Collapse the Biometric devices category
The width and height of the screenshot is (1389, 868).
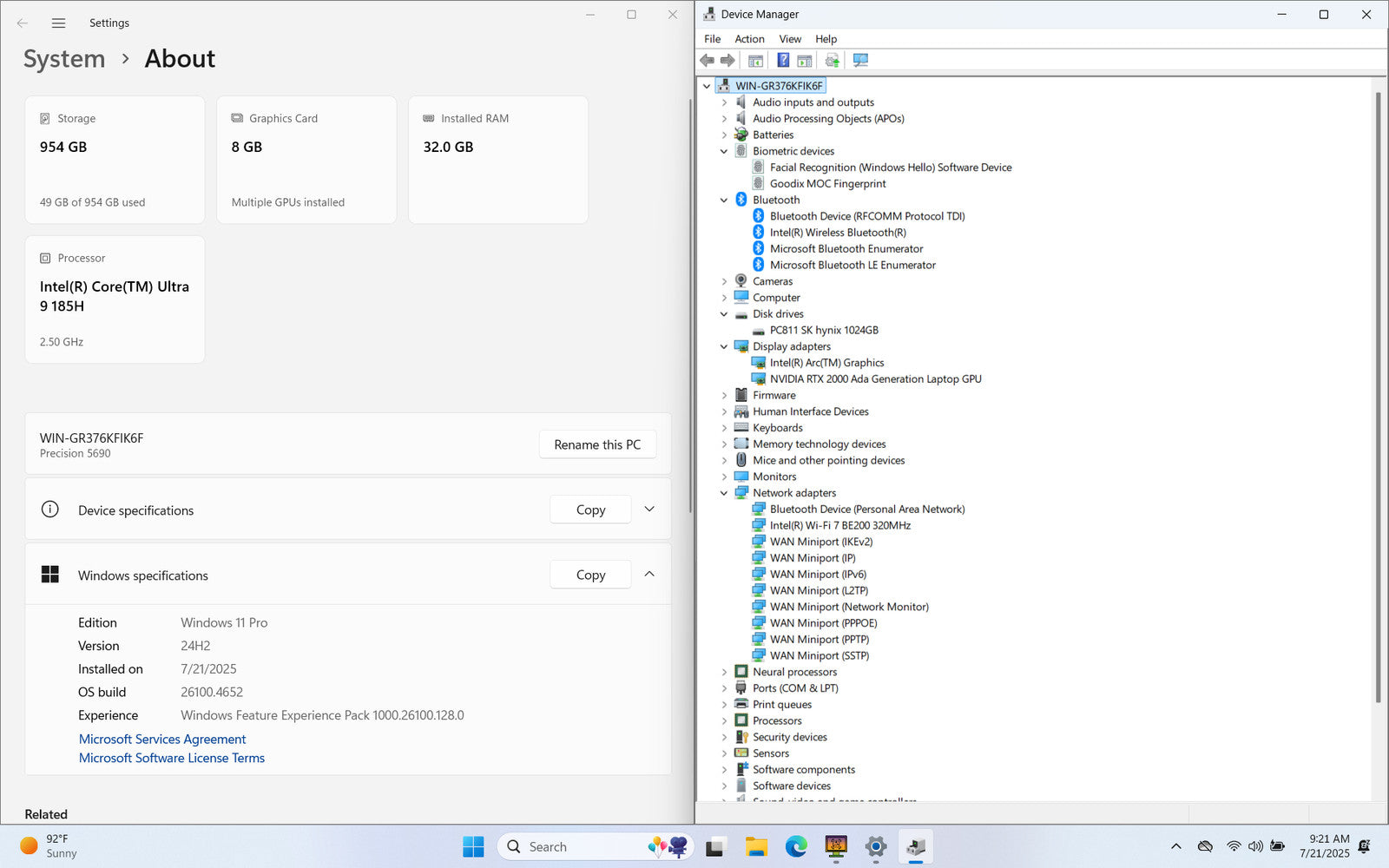coord(724,151)
